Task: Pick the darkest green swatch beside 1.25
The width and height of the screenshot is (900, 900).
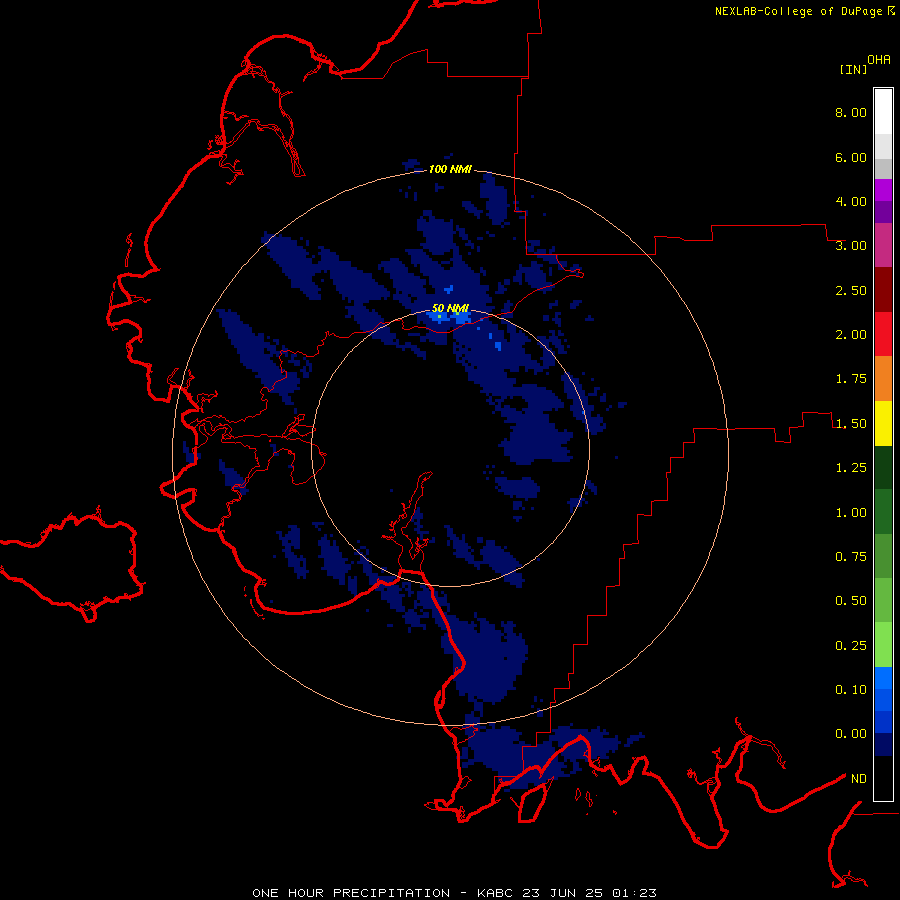Action: [x=883, y=467]
